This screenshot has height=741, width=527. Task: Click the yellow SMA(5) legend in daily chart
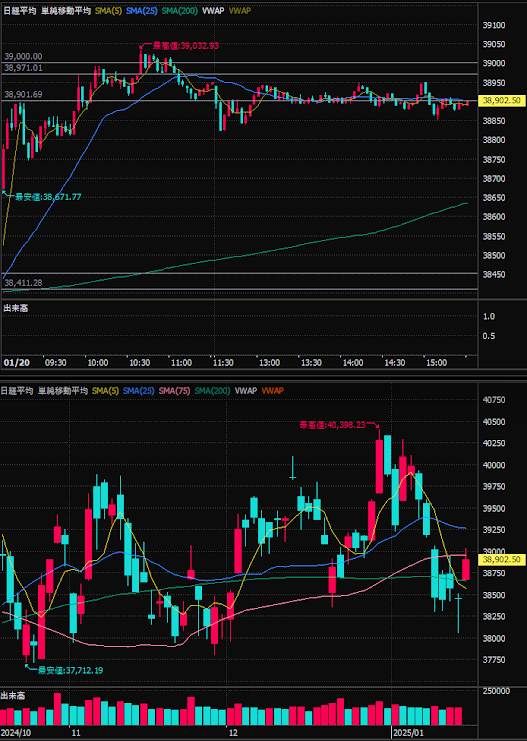[x=105, y=391]
